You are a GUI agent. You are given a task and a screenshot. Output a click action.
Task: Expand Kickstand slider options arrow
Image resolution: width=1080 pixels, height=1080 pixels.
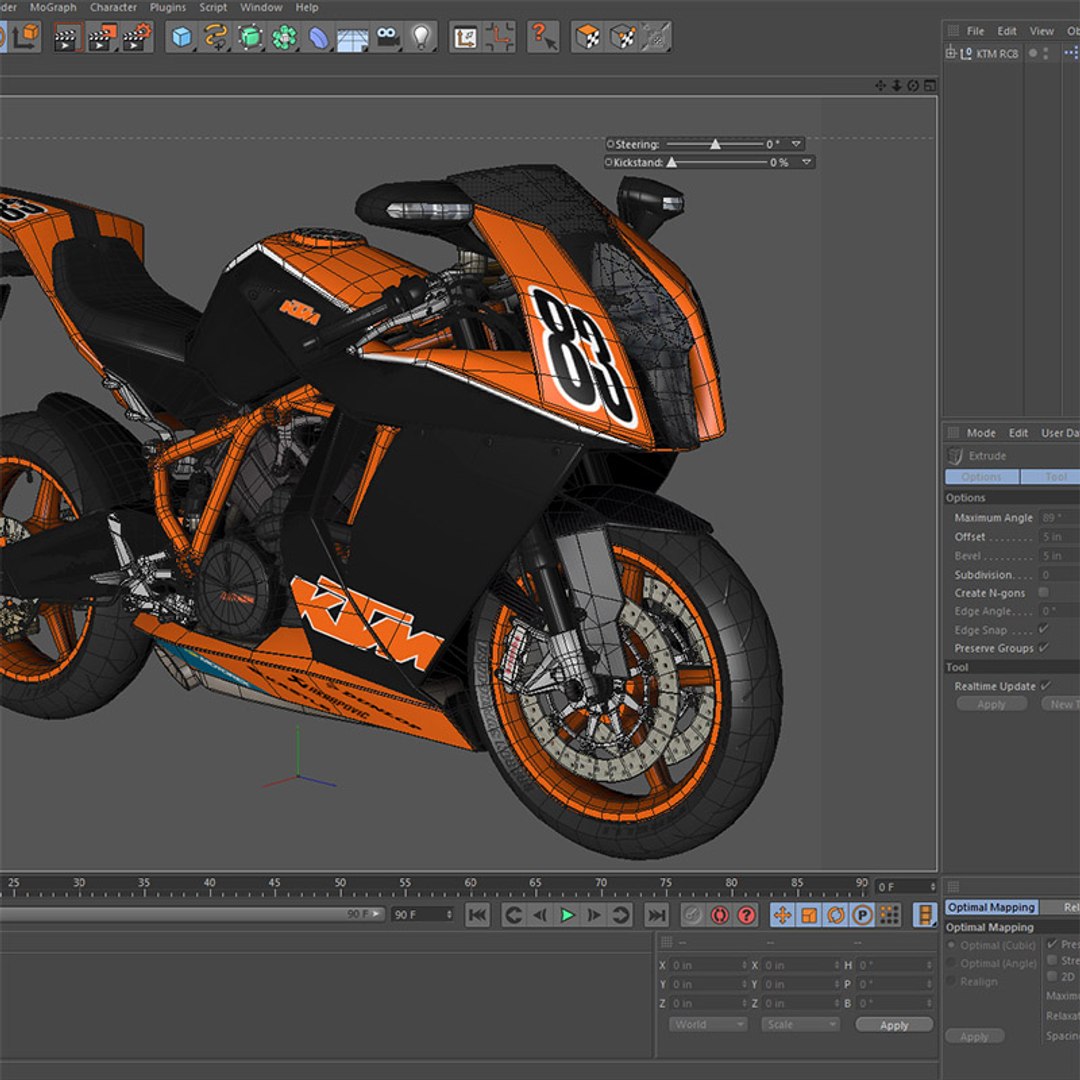[x=806, y=162]
